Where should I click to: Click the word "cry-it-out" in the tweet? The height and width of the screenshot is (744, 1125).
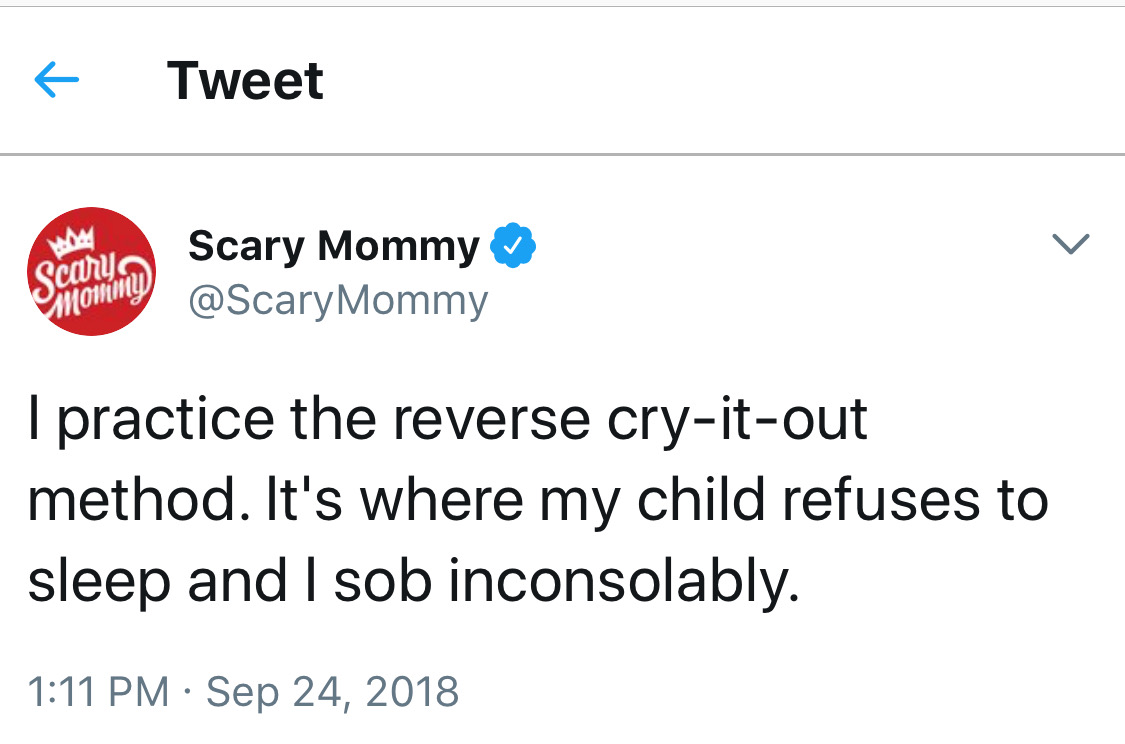(x=738, y=421)
